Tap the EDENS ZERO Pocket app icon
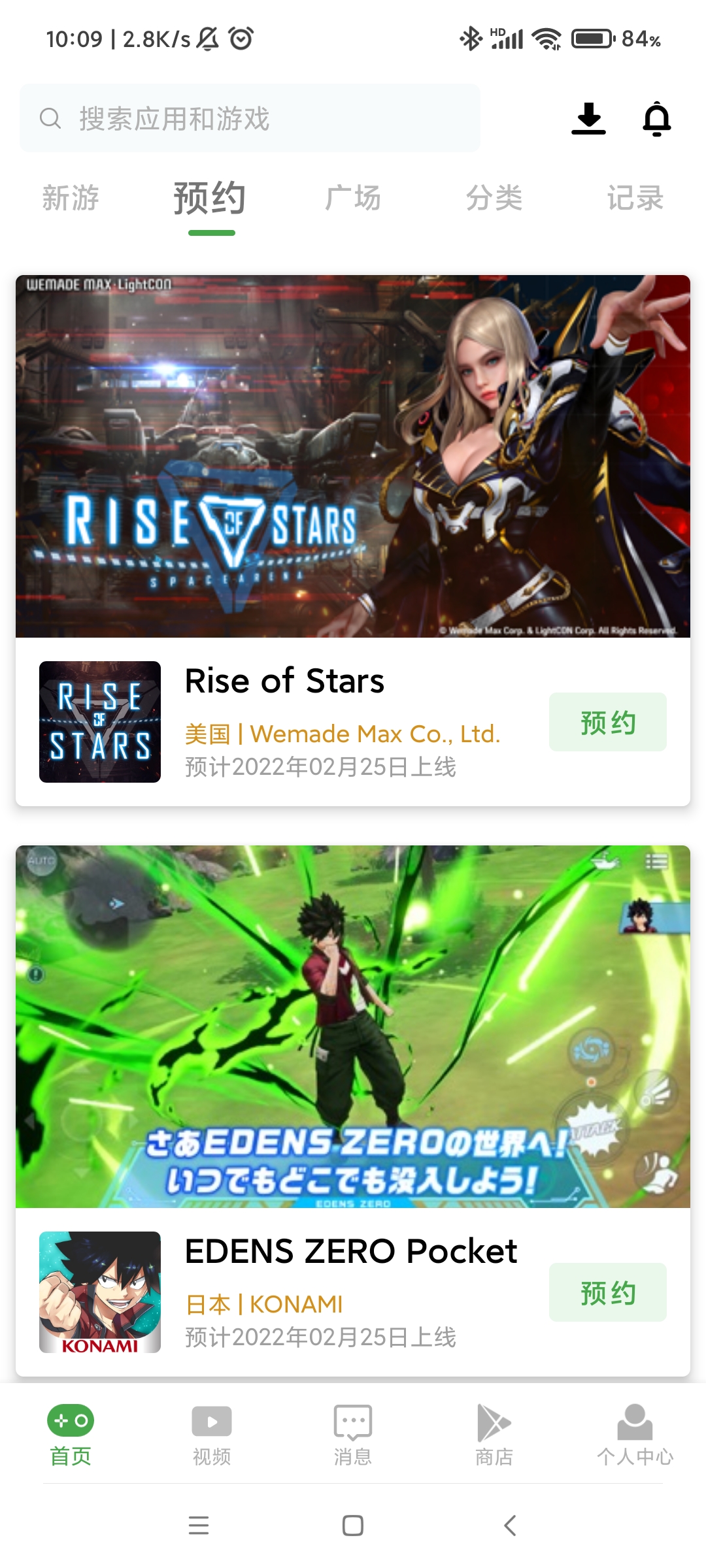This screenshot has height=1568, width=706. pos(100,1292)
